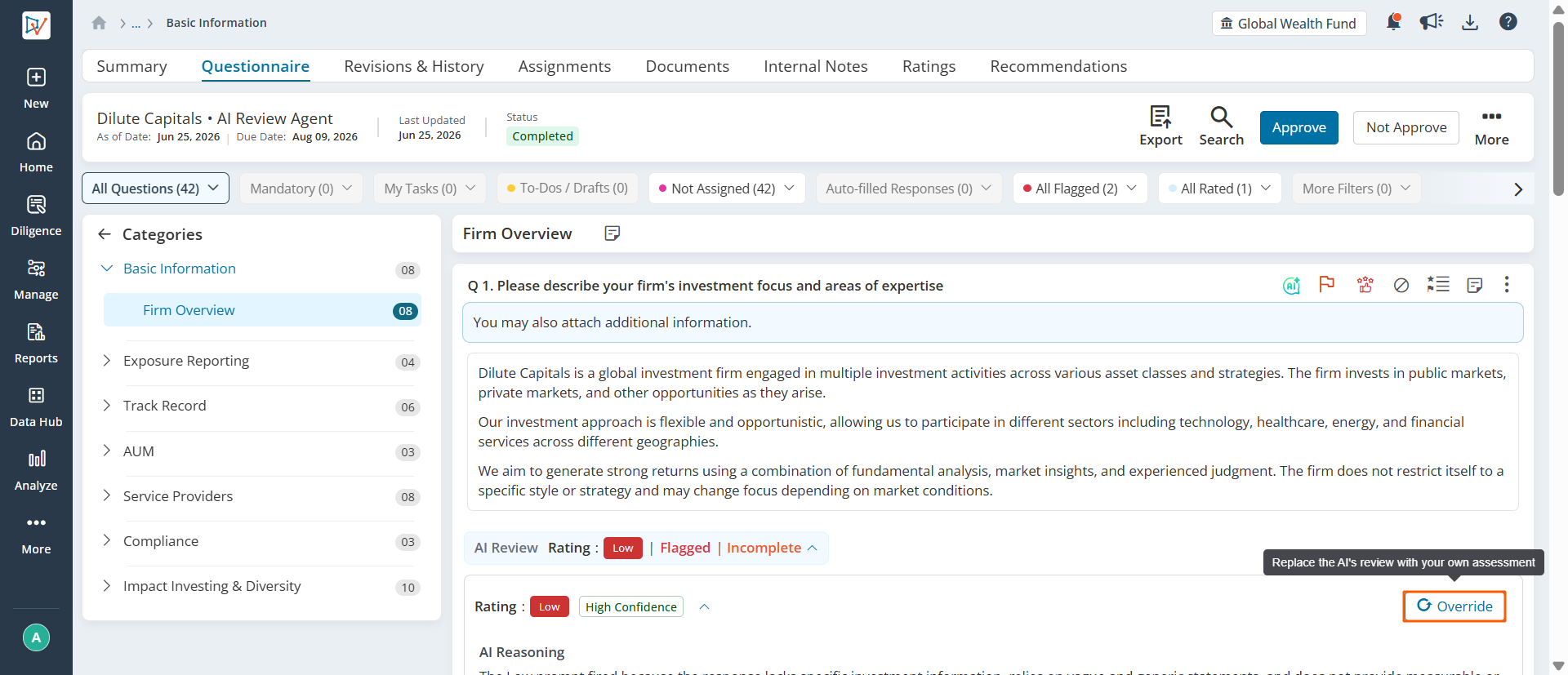Open the Revisions & History tab
Viewport: 1568px width, 675px height.
414,66
